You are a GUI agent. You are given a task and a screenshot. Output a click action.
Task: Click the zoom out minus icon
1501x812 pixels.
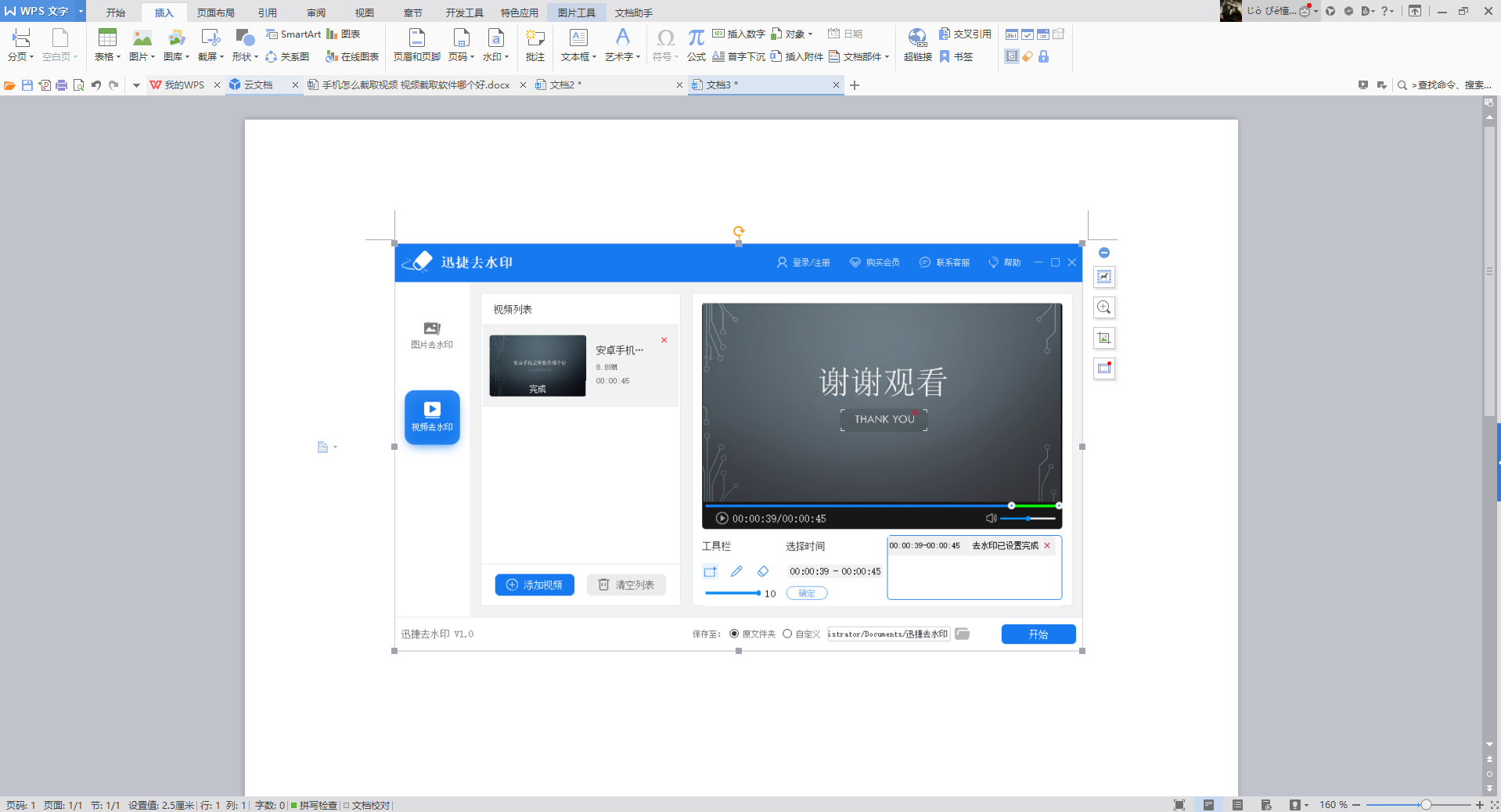pos(1356,805)
